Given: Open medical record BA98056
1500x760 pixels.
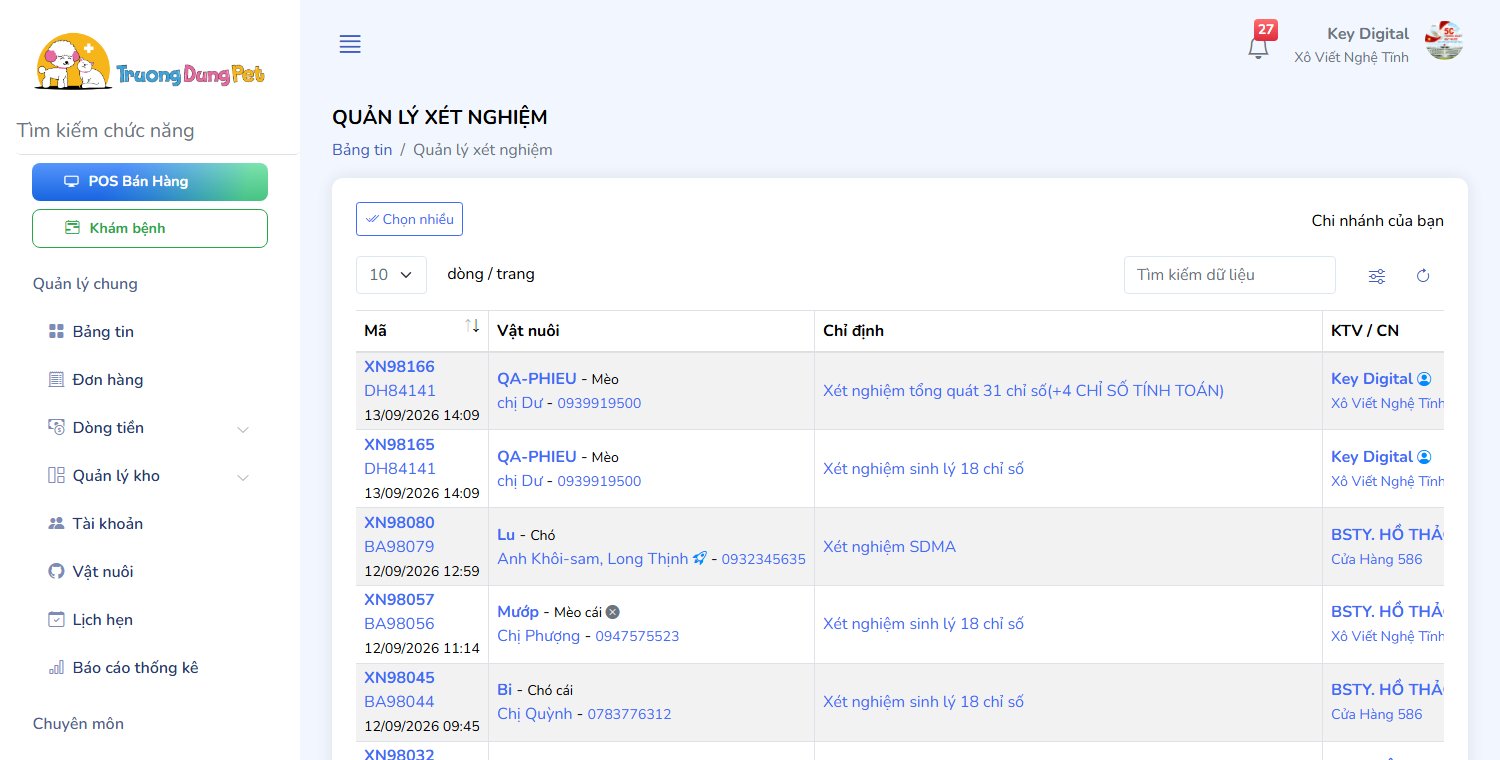Looking at the screenshot, I should click(399, 624).
